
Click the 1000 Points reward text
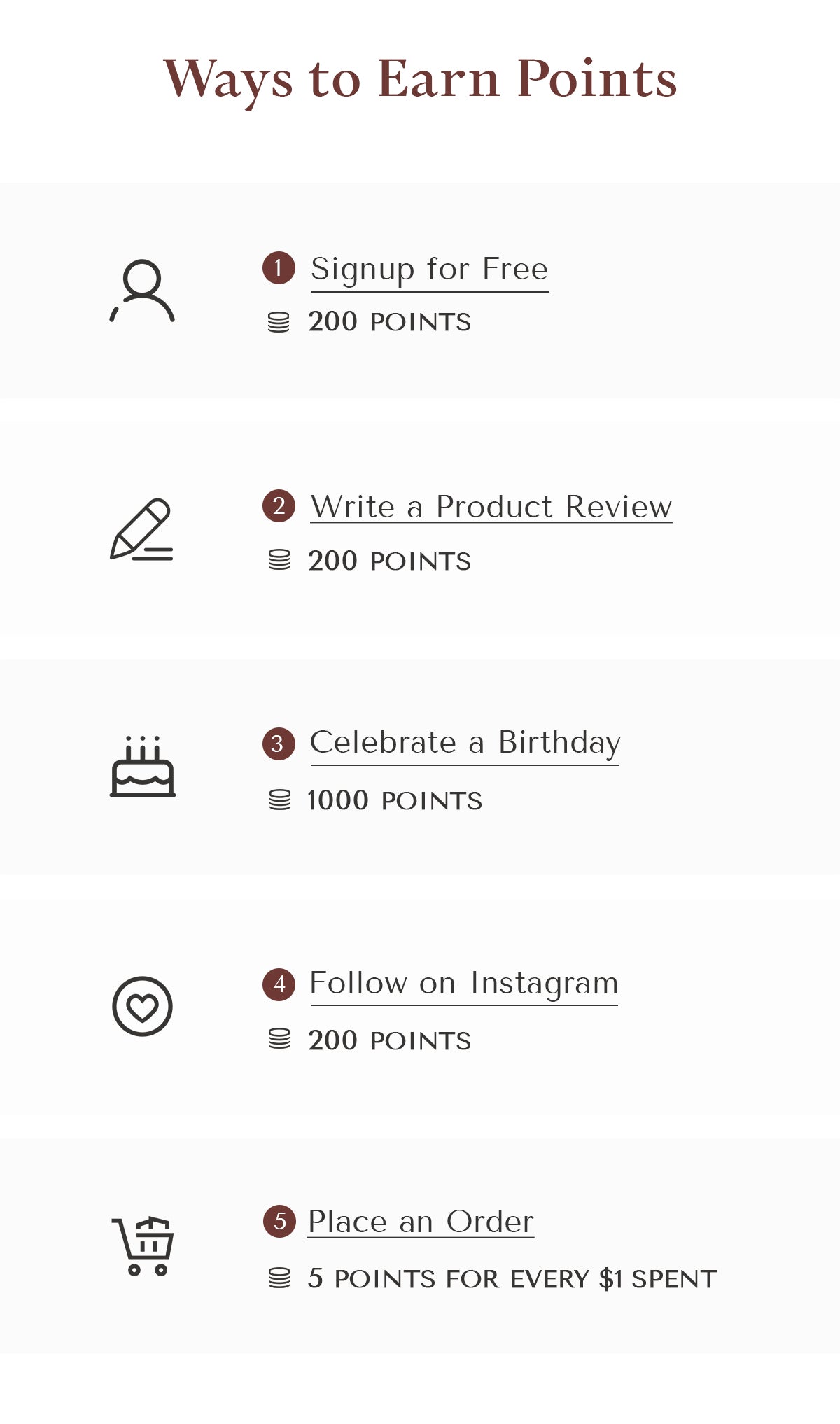395,800
